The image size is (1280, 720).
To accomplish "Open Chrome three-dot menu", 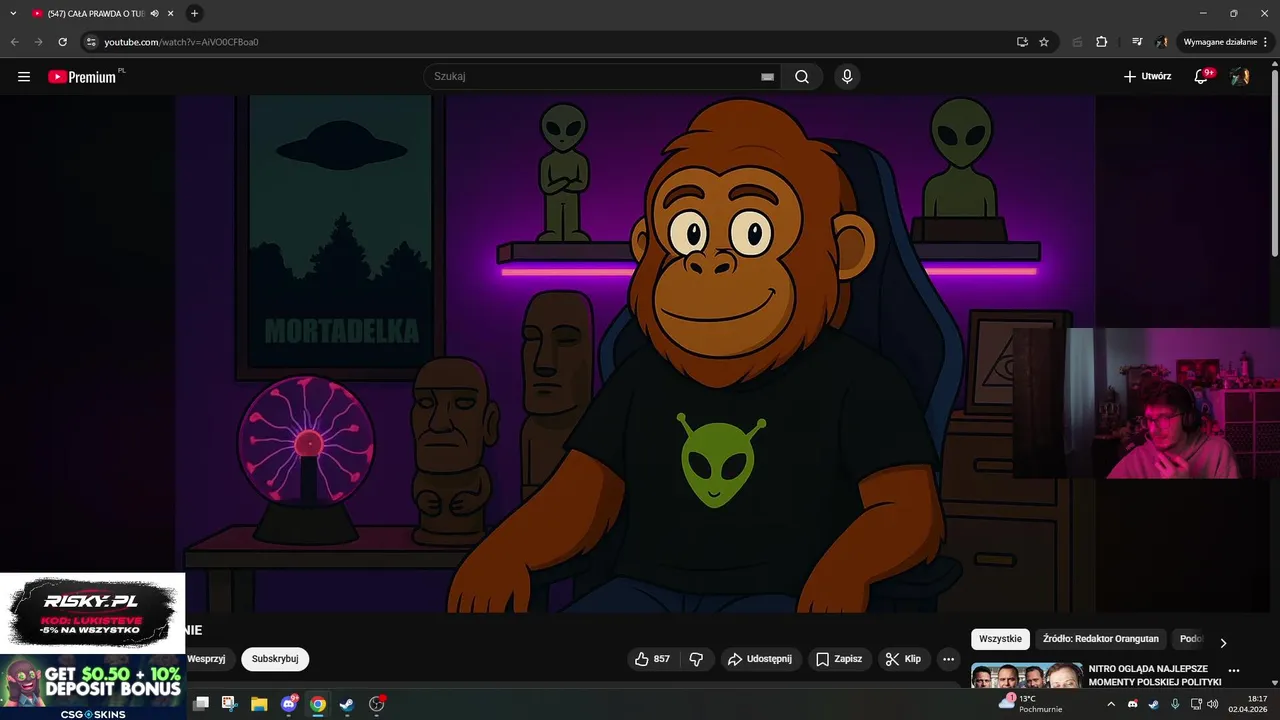I will point(1266,42).
